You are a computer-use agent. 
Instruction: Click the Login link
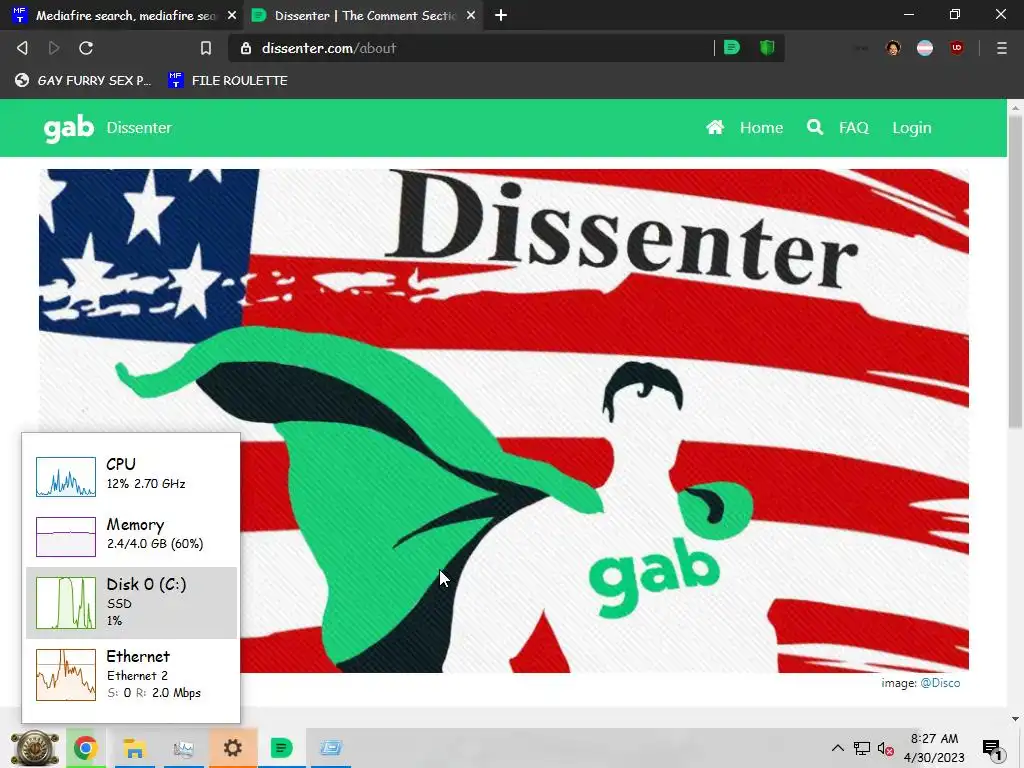click(x=912, y=127)
